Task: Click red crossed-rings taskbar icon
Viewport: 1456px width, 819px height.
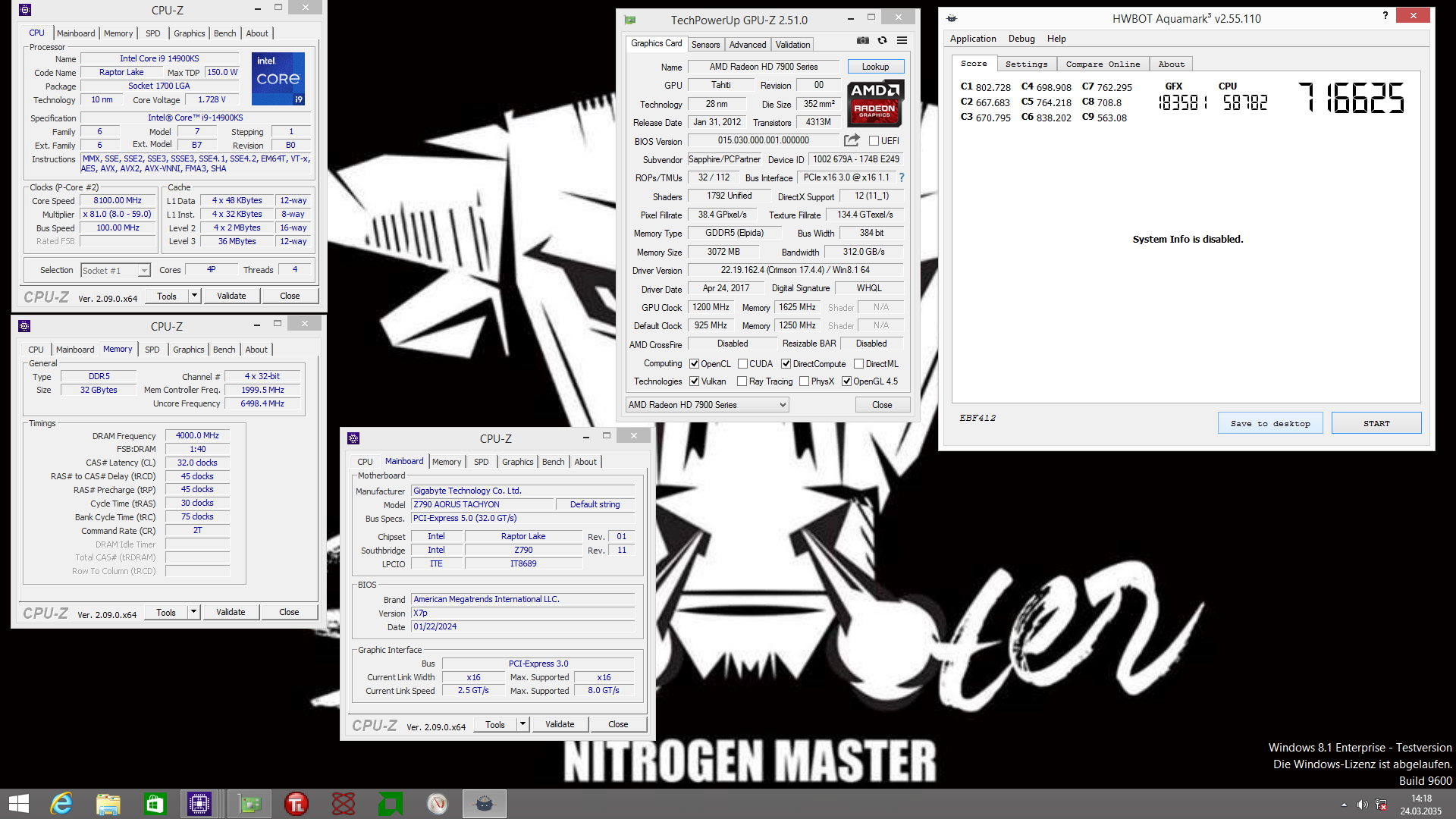Action: [x=344, y=804]
